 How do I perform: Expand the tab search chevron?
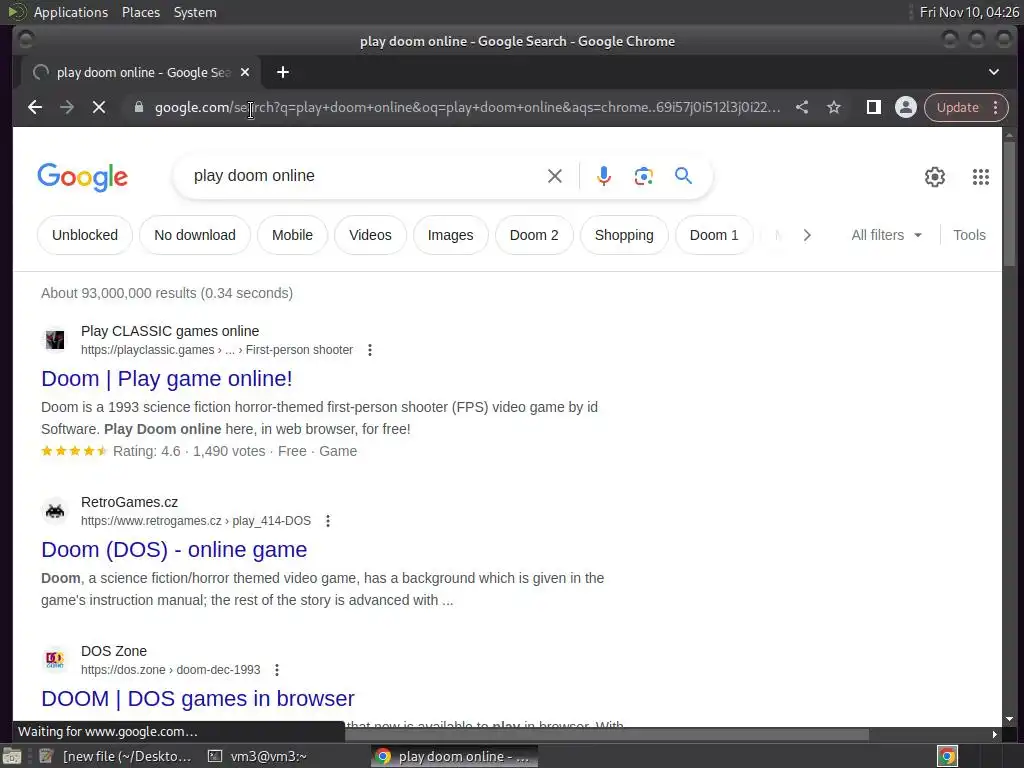(993, 72)
